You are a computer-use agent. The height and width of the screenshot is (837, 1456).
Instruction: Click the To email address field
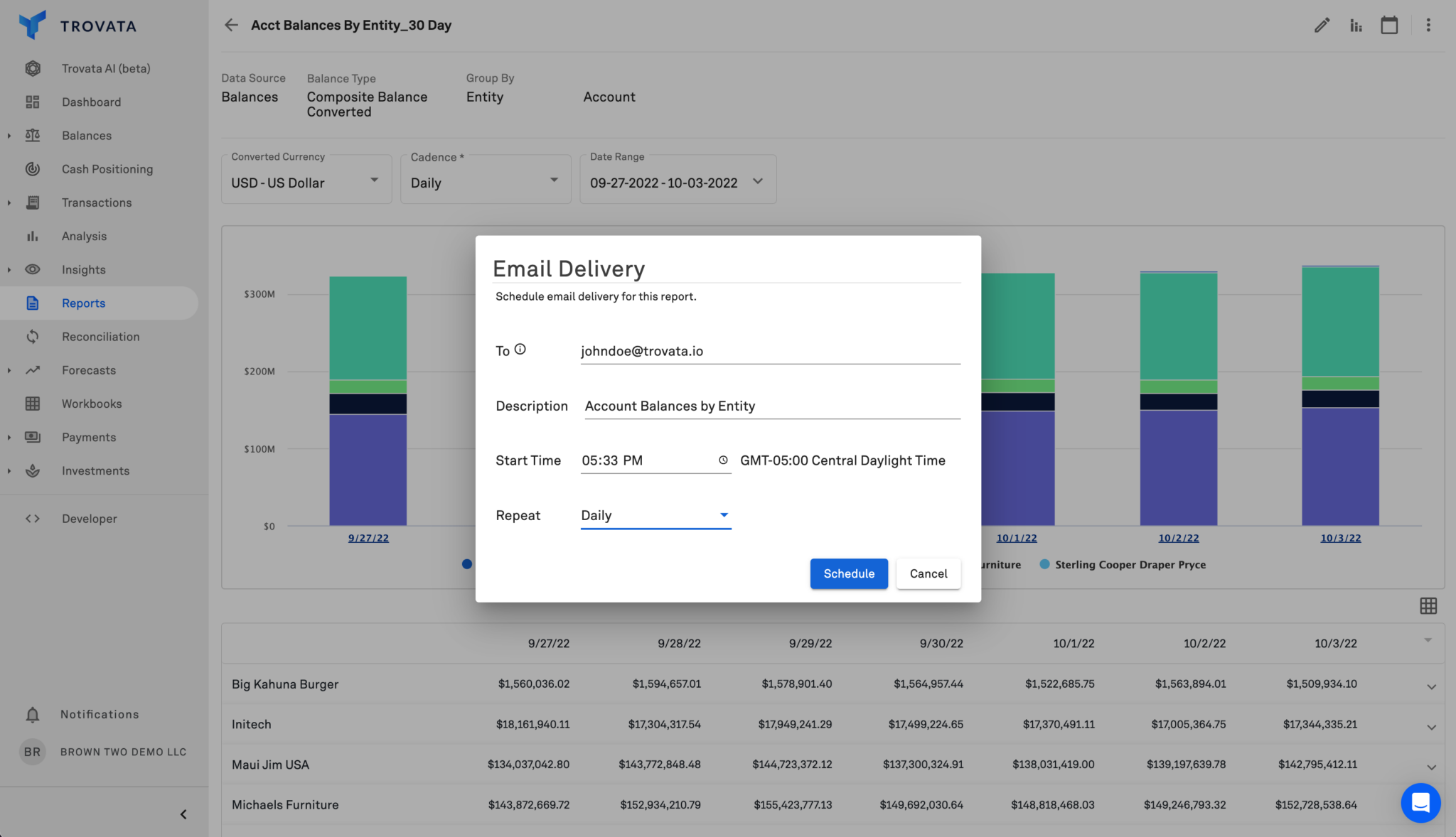(770, 351)
